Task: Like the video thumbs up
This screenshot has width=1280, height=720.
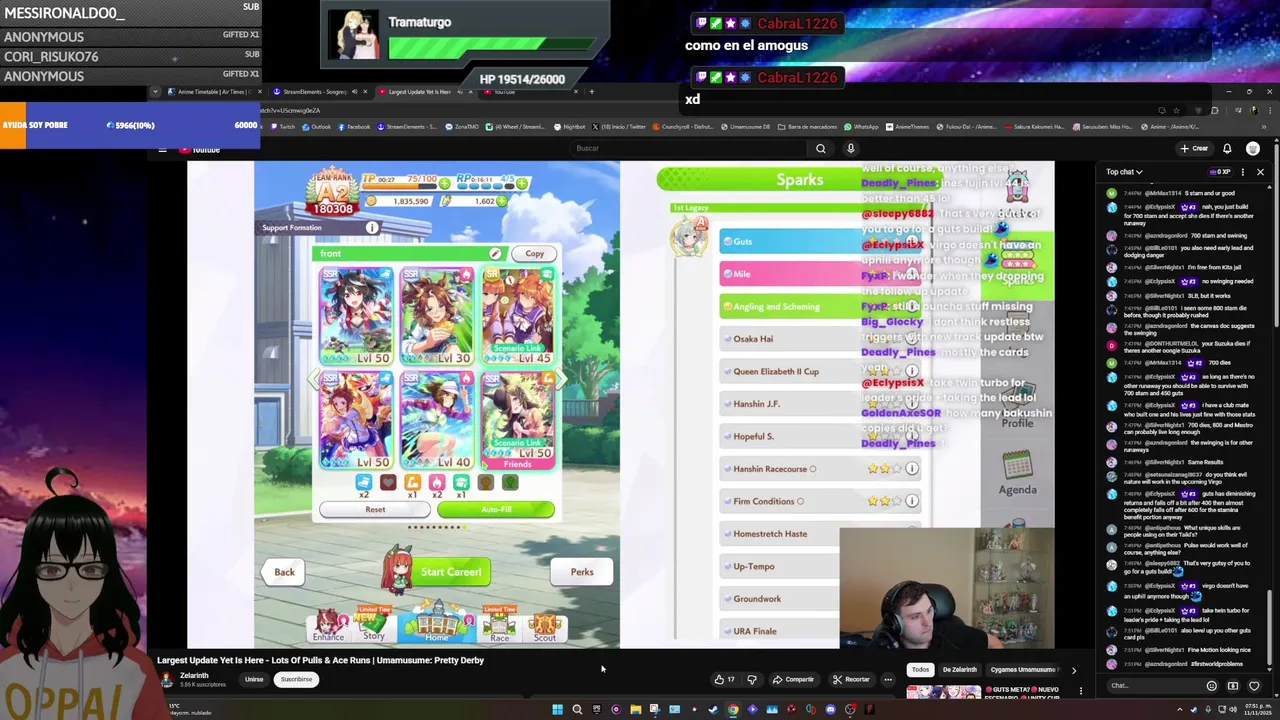Action: coord(724,679)
